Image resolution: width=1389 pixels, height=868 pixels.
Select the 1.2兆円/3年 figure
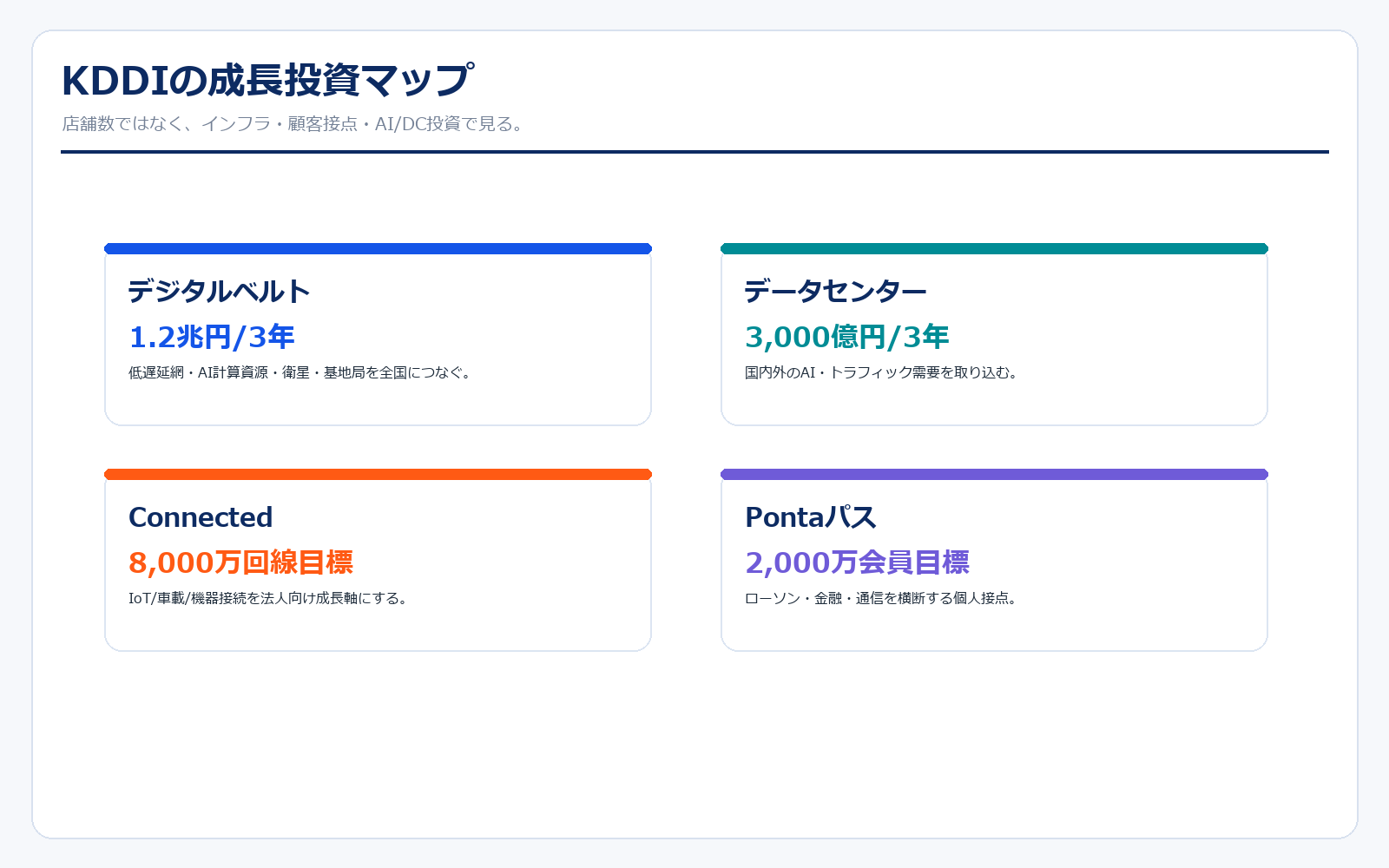[212, 337]
